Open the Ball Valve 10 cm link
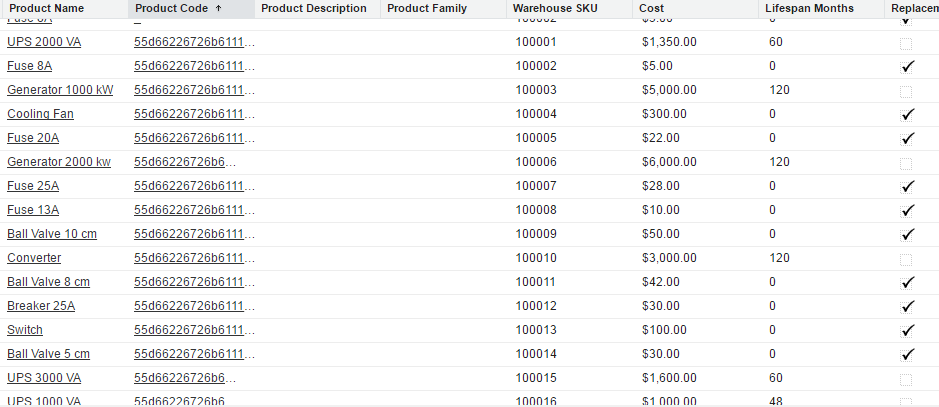The width and height of the screenshot is (939, 407). click(52, 234)
